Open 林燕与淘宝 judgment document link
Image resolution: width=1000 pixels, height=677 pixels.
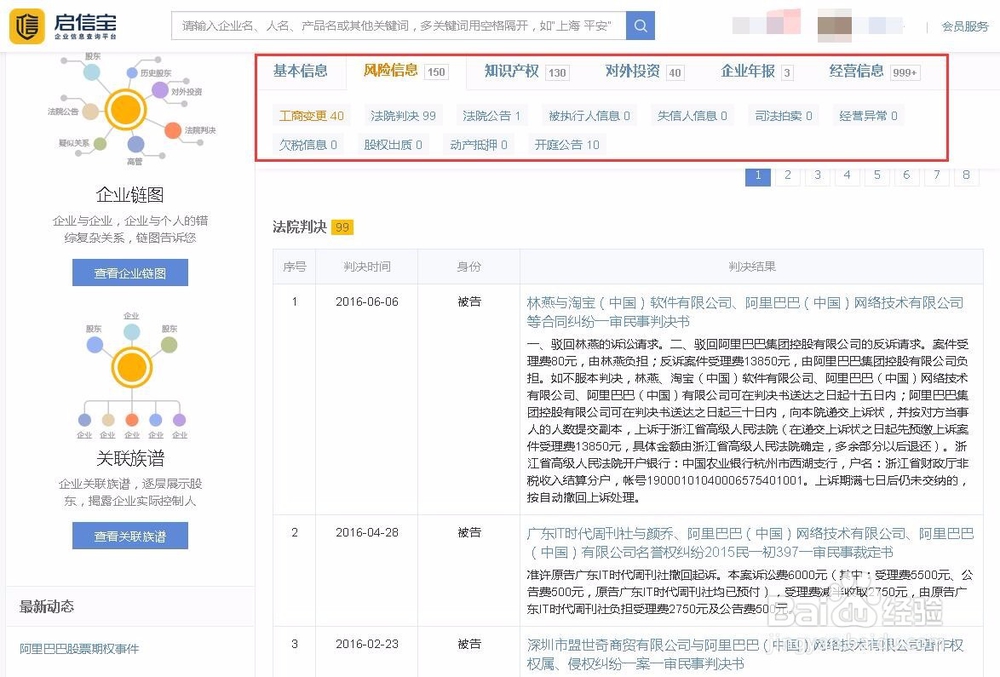pyautogui.click(x=745, y=312)
